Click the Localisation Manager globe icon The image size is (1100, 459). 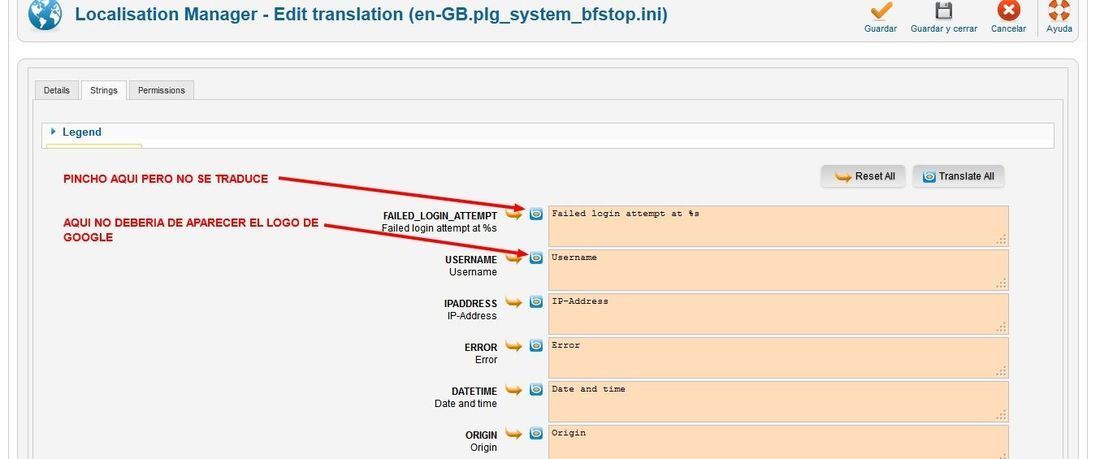pos(46,14)
